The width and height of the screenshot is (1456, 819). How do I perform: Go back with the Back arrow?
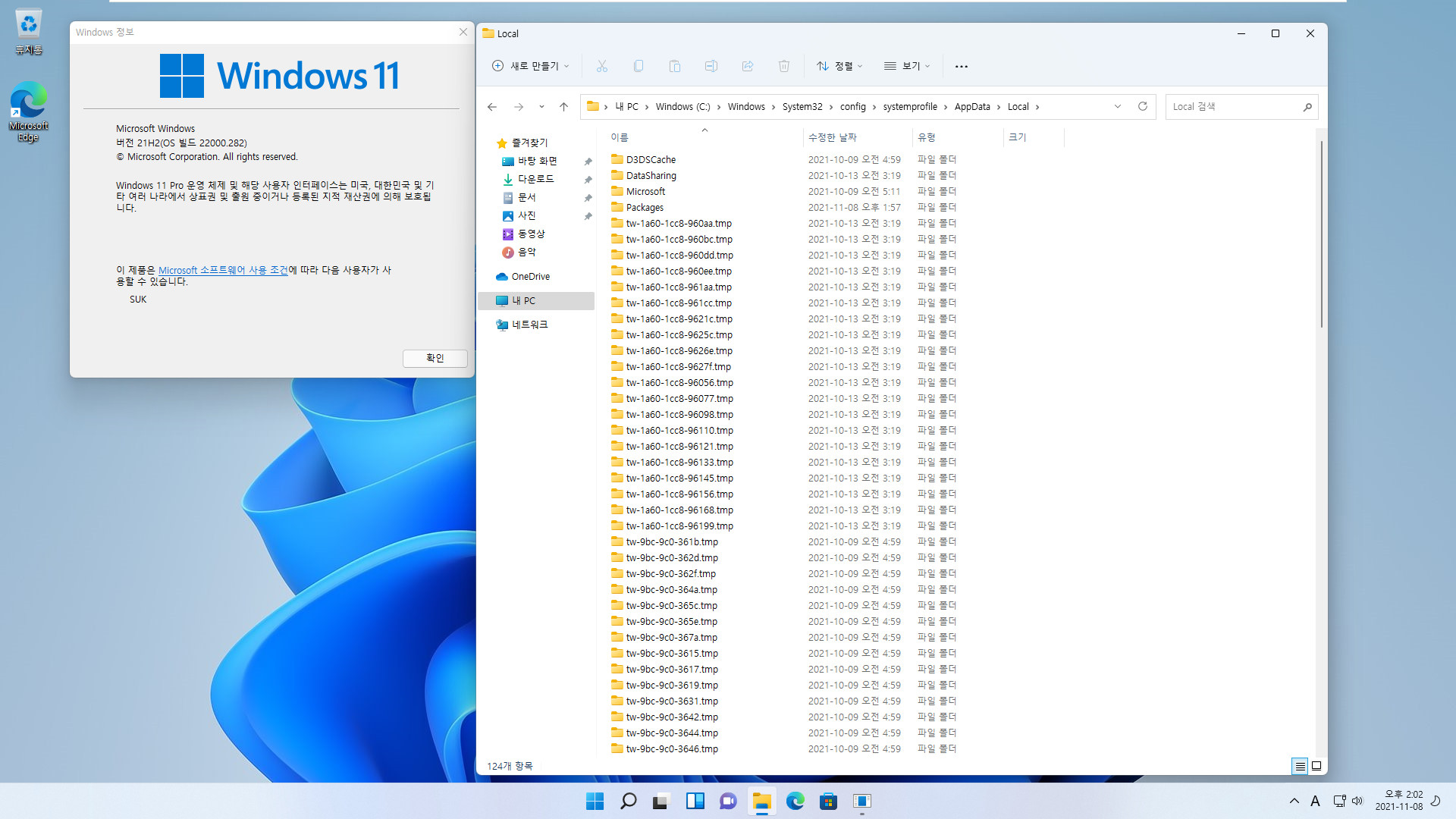[492, 107]
